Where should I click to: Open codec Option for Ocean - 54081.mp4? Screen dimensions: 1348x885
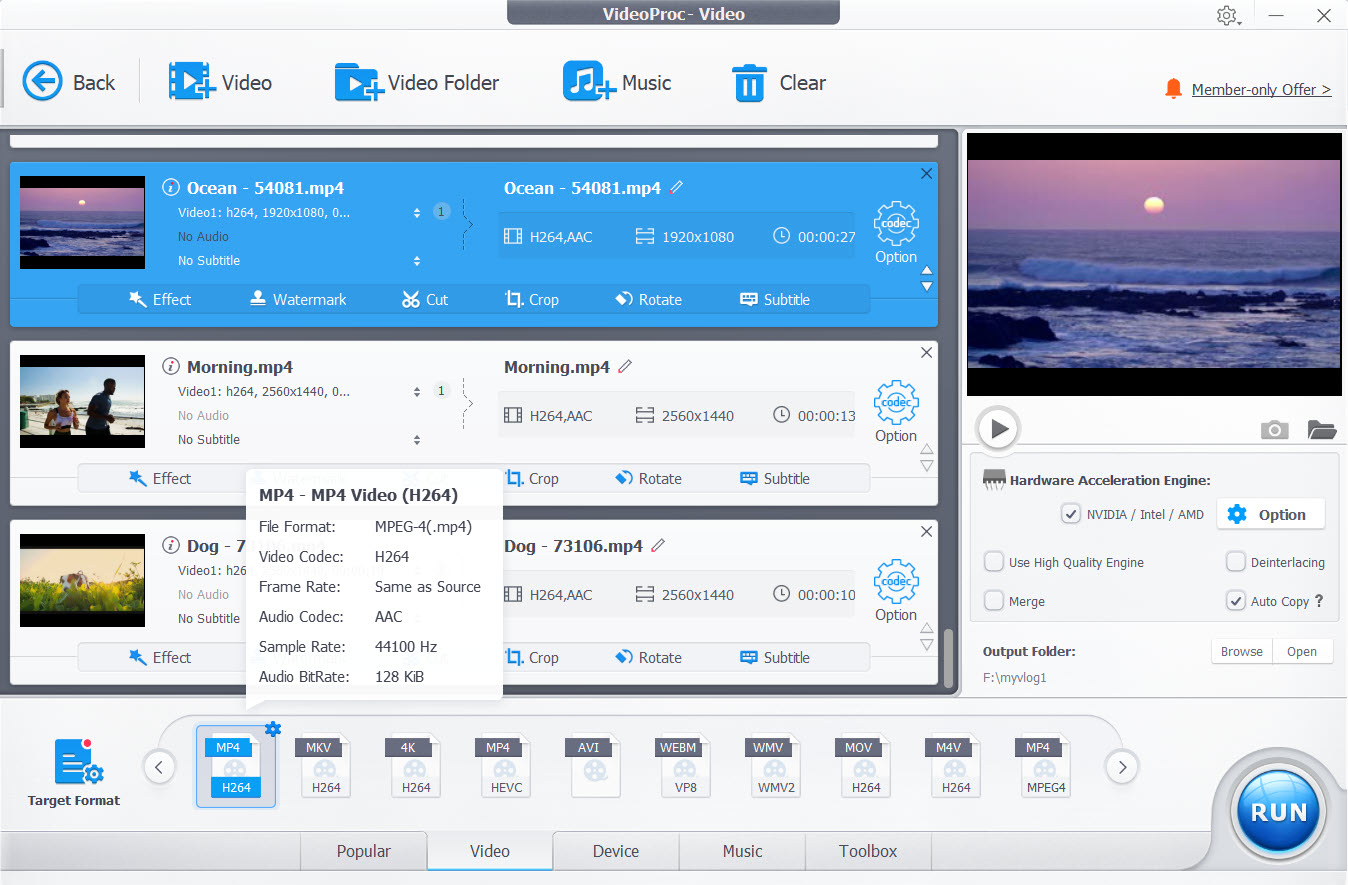pyautogui.click(x=895, y=223)
